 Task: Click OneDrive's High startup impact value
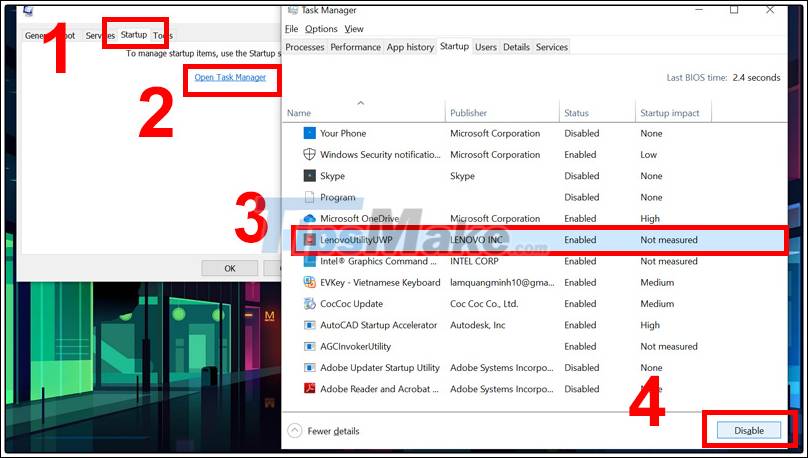(x=650, y=218)
